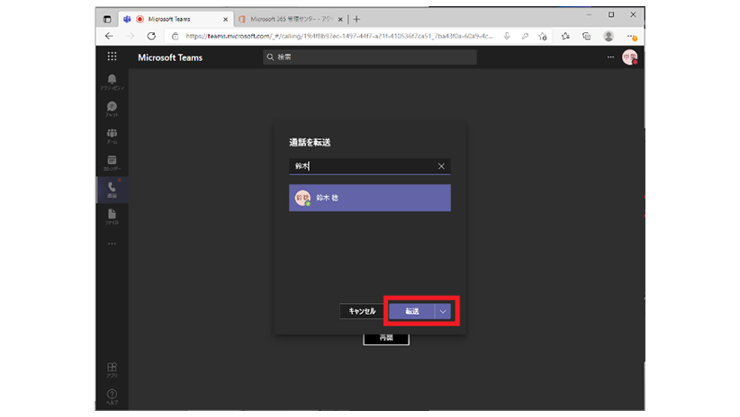Open browser Collections icon
The width and height of the screenshot is (740, 417).
[x=587, y=36]
